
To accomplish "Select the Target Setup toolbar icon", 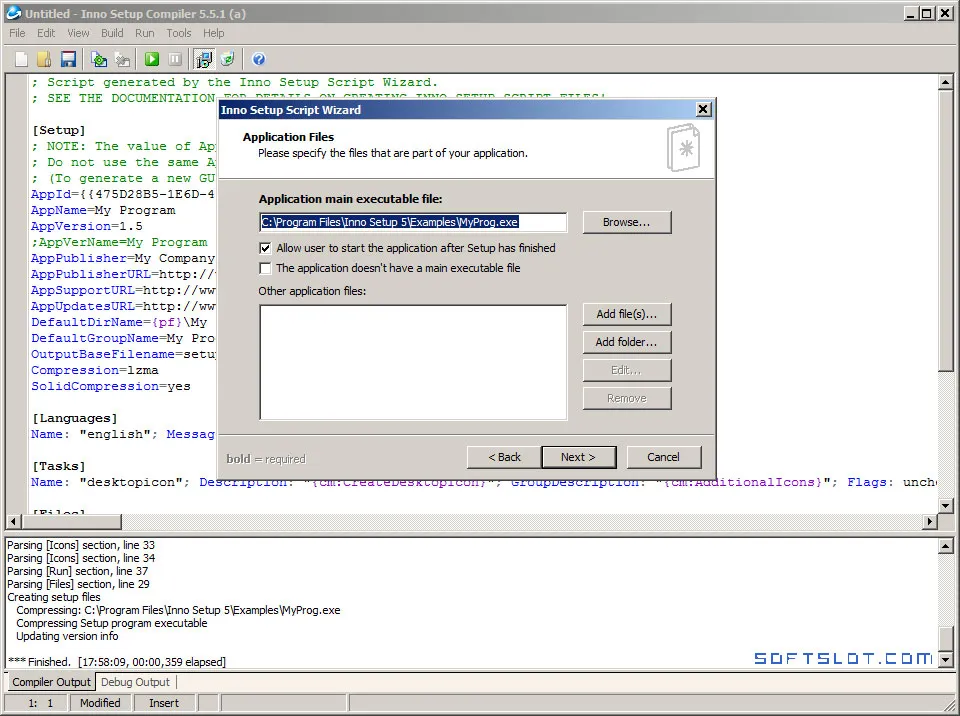I will 204,59.
